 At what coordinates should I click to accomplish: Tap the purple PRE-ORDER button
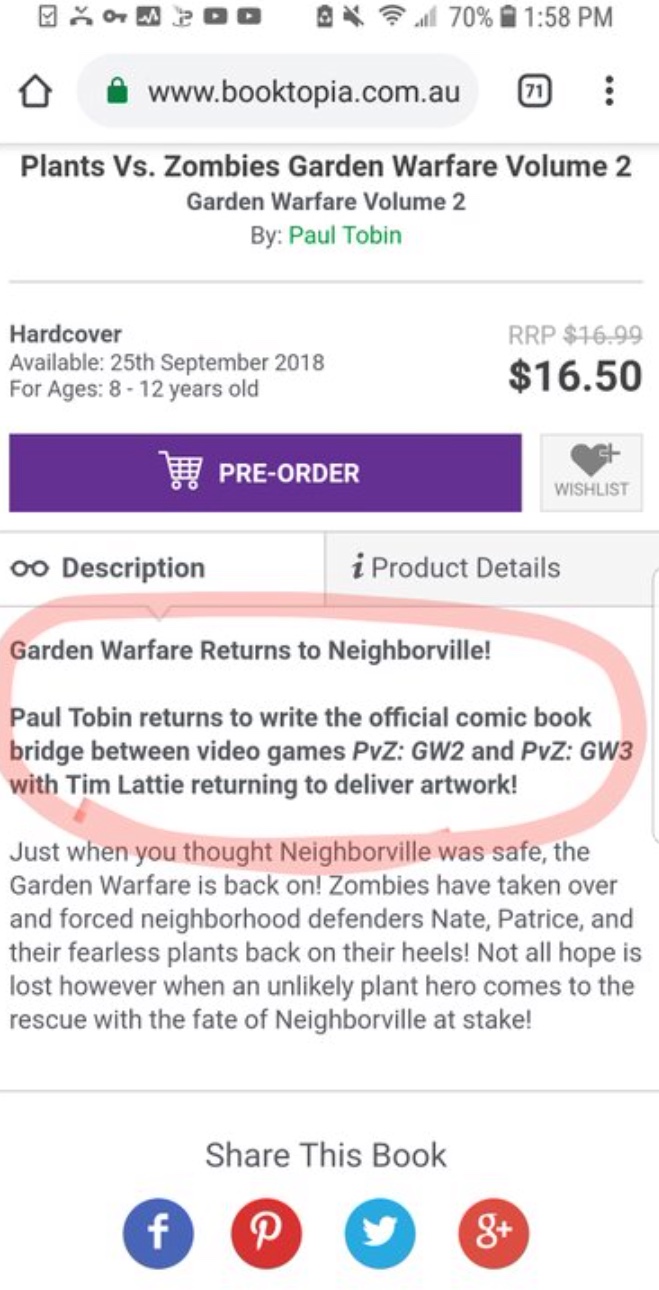pos(265,473)
